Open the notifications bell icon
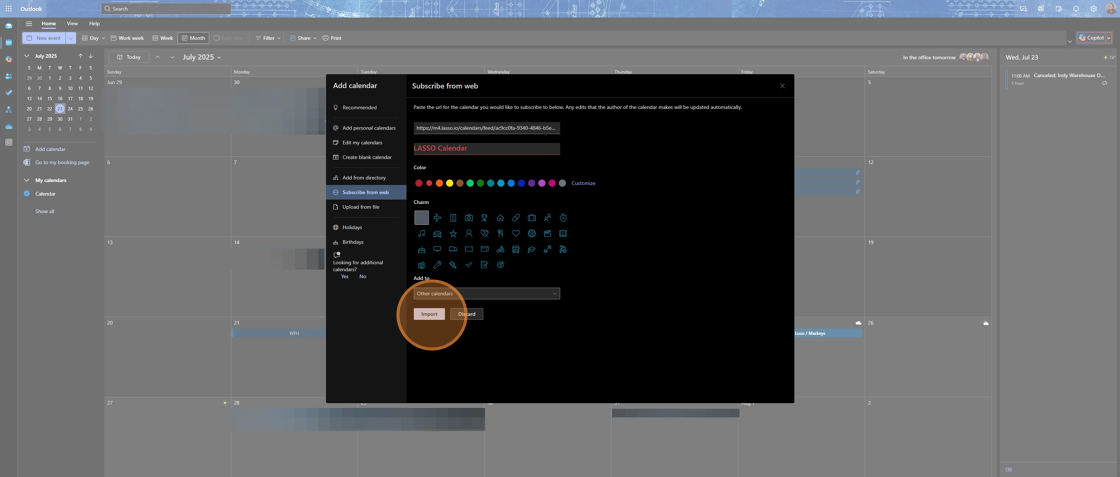 1076,9
